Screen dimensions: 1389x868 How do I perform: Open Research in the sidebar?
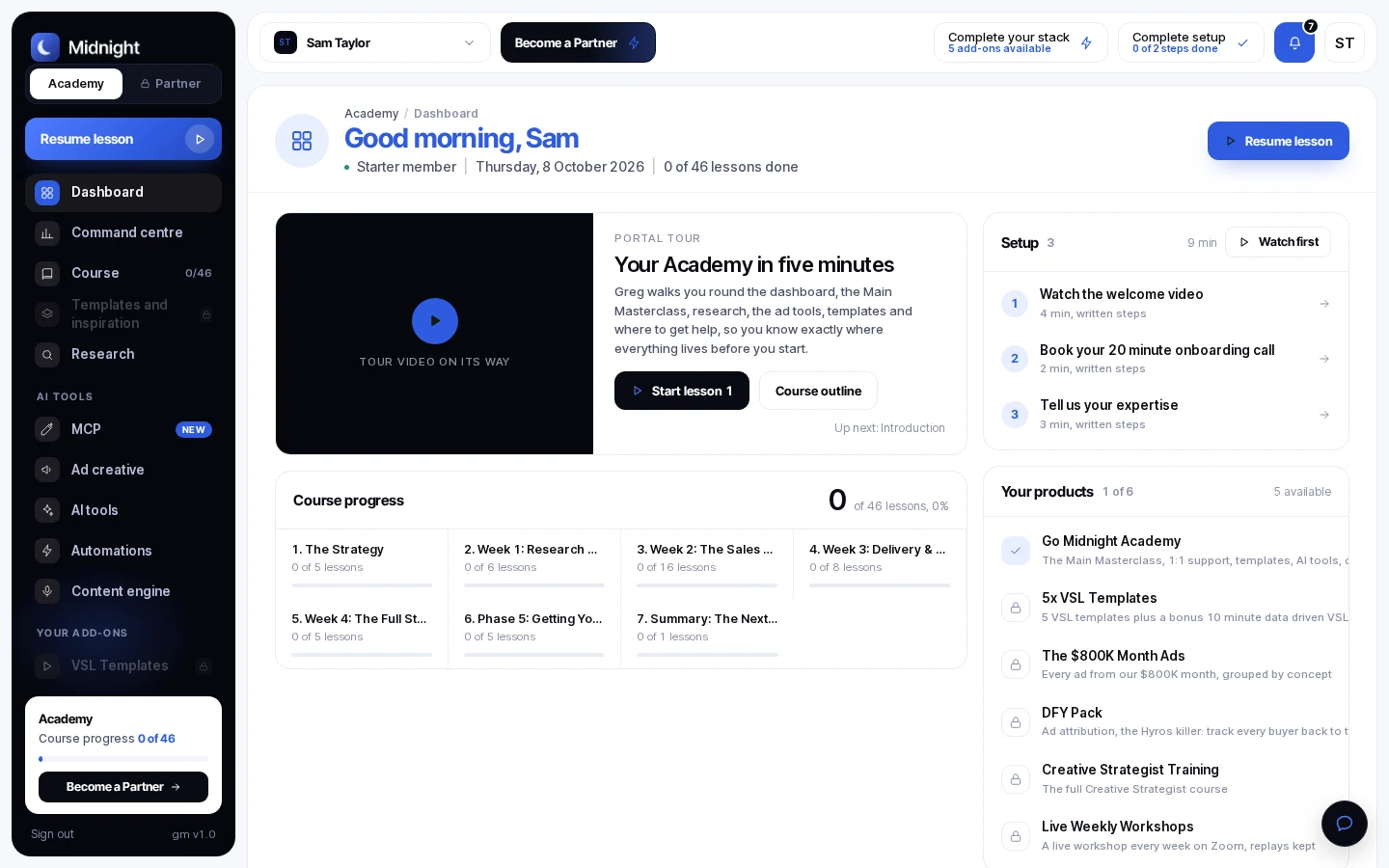pyautogui.click(x=123, y=354)
